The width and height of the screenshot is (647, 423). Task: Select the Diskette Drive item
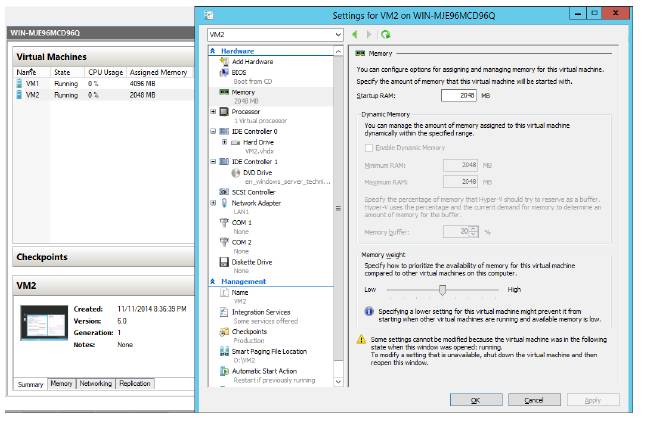252,262
